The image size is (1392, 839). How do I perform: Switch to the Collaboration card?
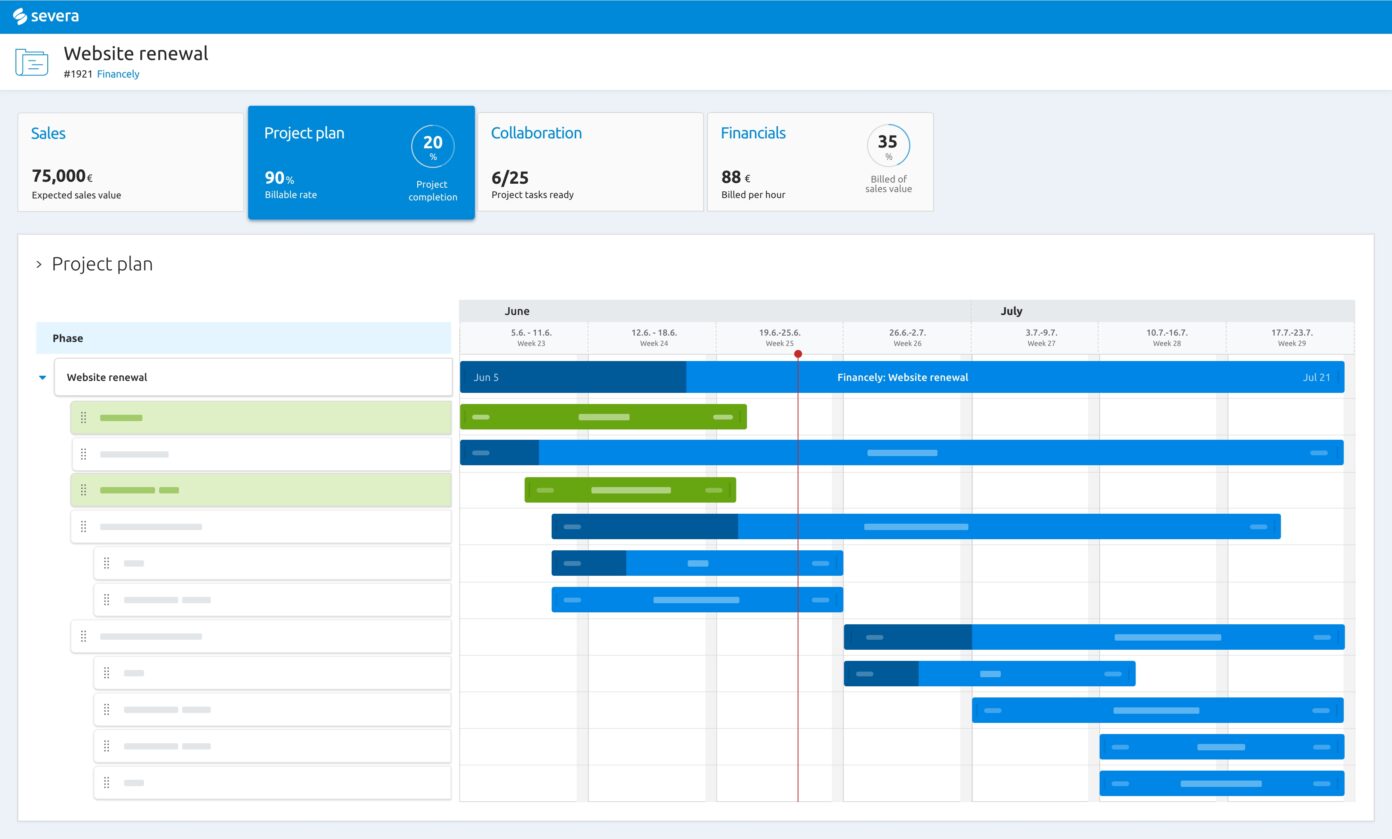pos(590,162)
